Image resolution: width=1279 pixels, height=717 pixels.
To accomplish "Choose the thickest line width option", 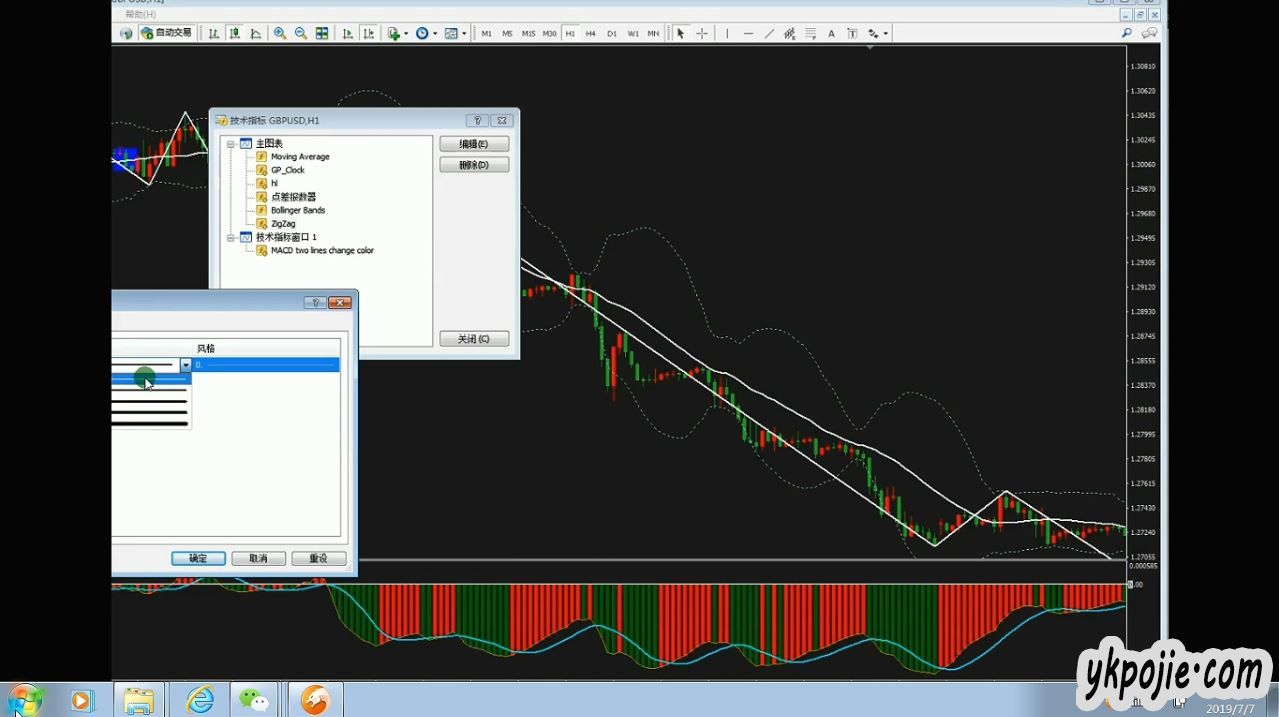I will point(150,424).
